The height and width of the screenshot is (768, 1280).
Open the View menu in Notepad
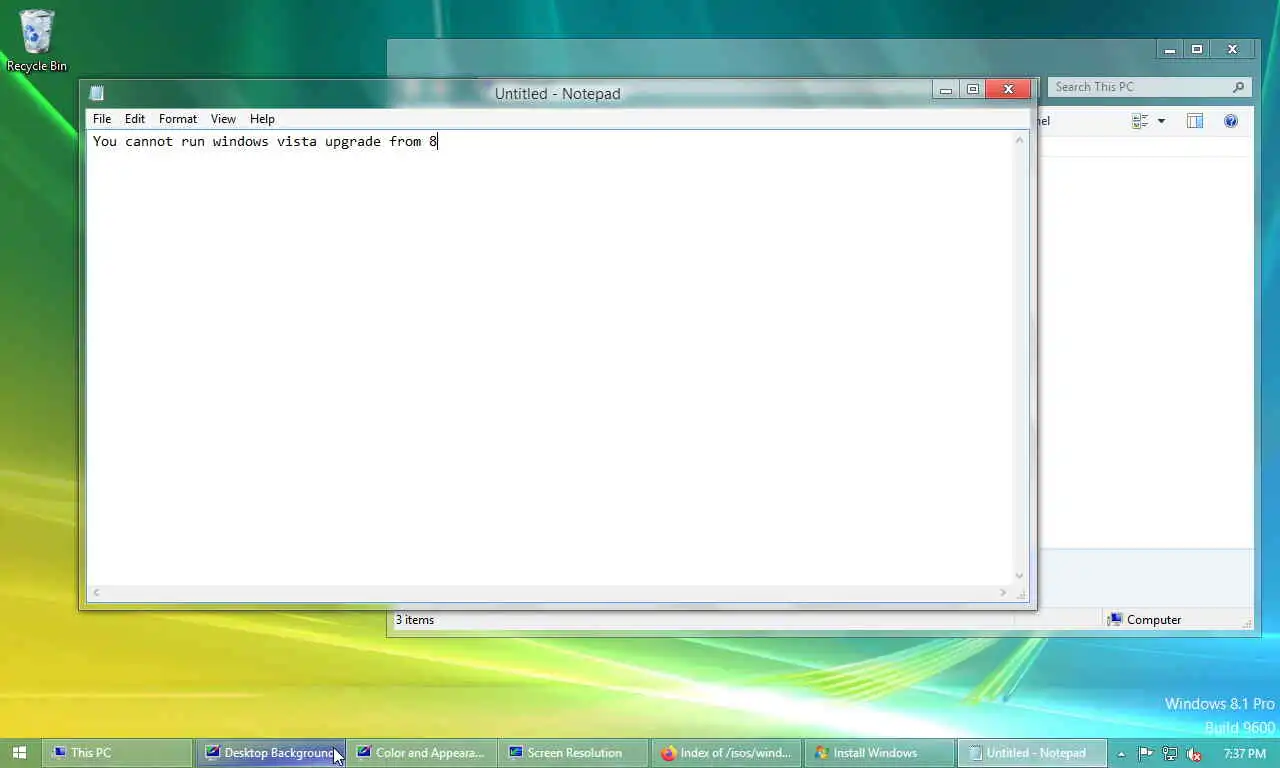pos(223,118)
